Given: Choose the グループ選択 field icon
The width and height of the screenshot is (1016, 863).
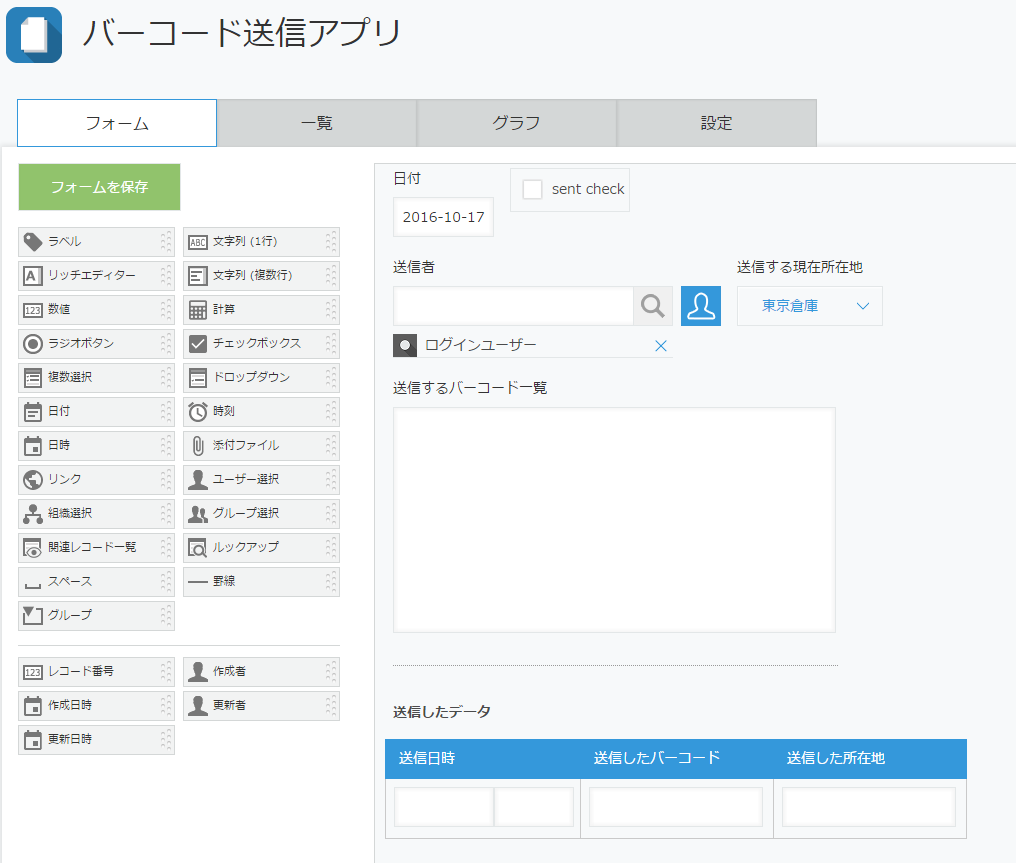Looking at the screenshot, I should coord(198,514).
